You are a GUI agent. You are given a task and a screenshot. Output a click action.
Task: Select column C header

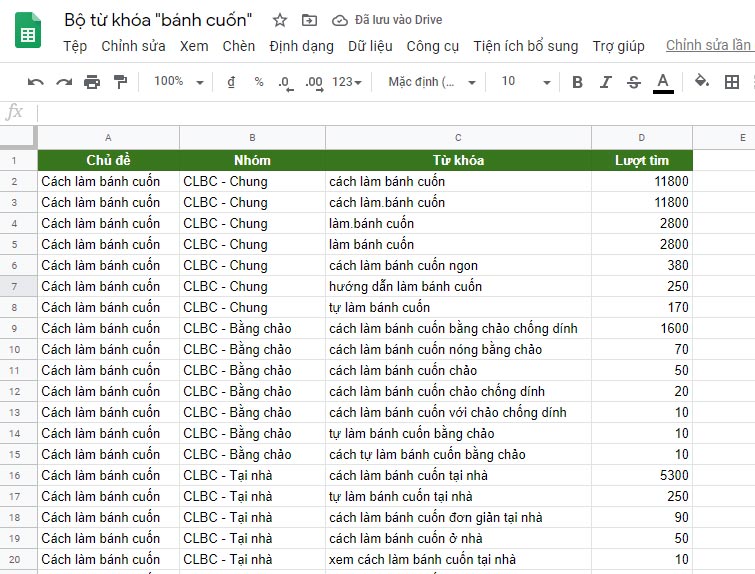tap(458, 138)
